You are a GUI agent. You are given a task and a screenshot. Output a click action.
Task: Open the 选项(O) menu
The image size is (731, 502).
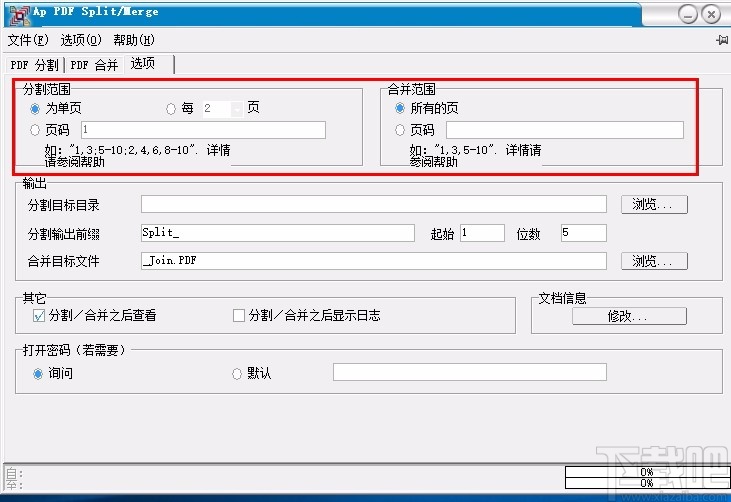(x=81, y=40)
